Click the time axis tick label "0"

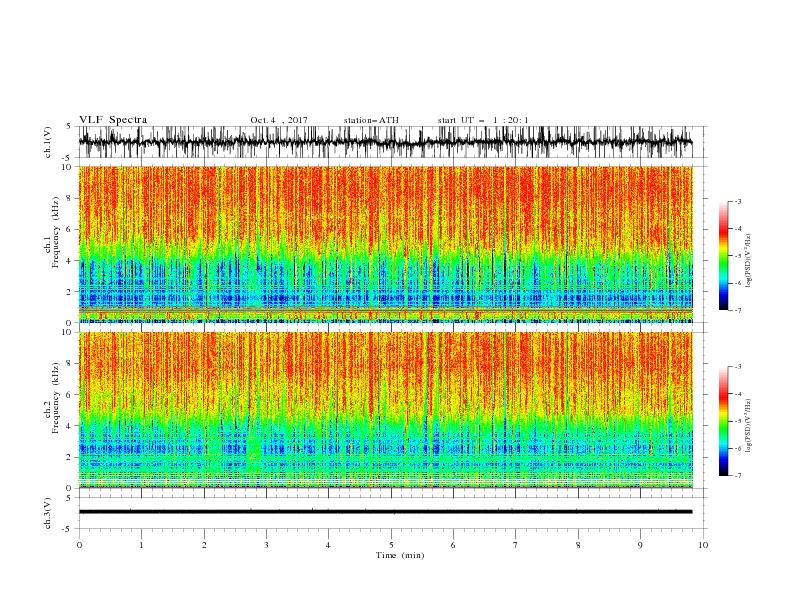[79, 545]
